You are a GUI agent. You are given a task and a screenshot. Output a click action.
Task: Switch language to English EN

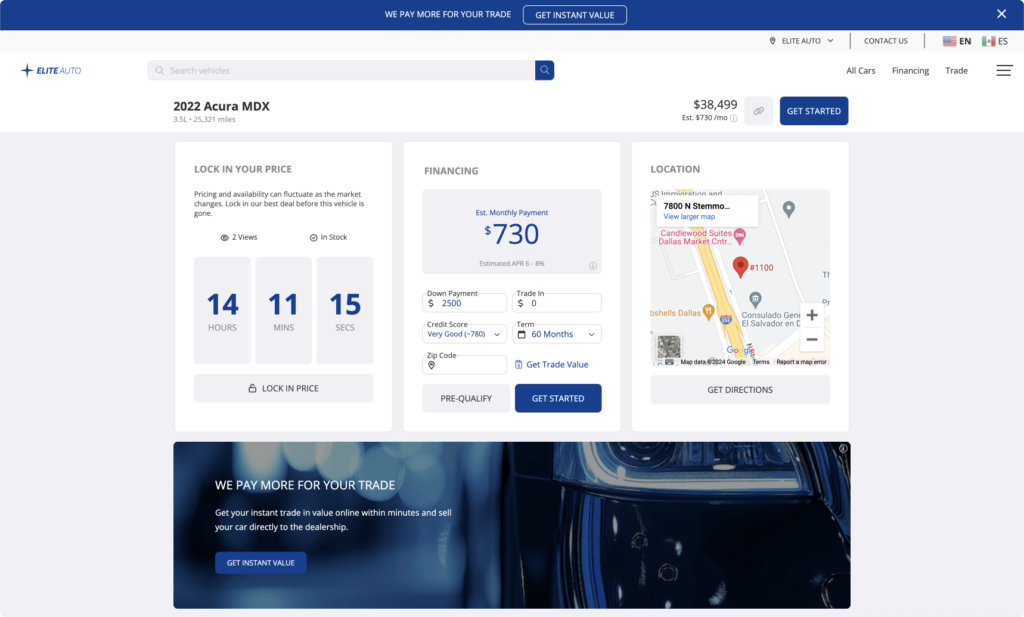[x=957, y=41]
